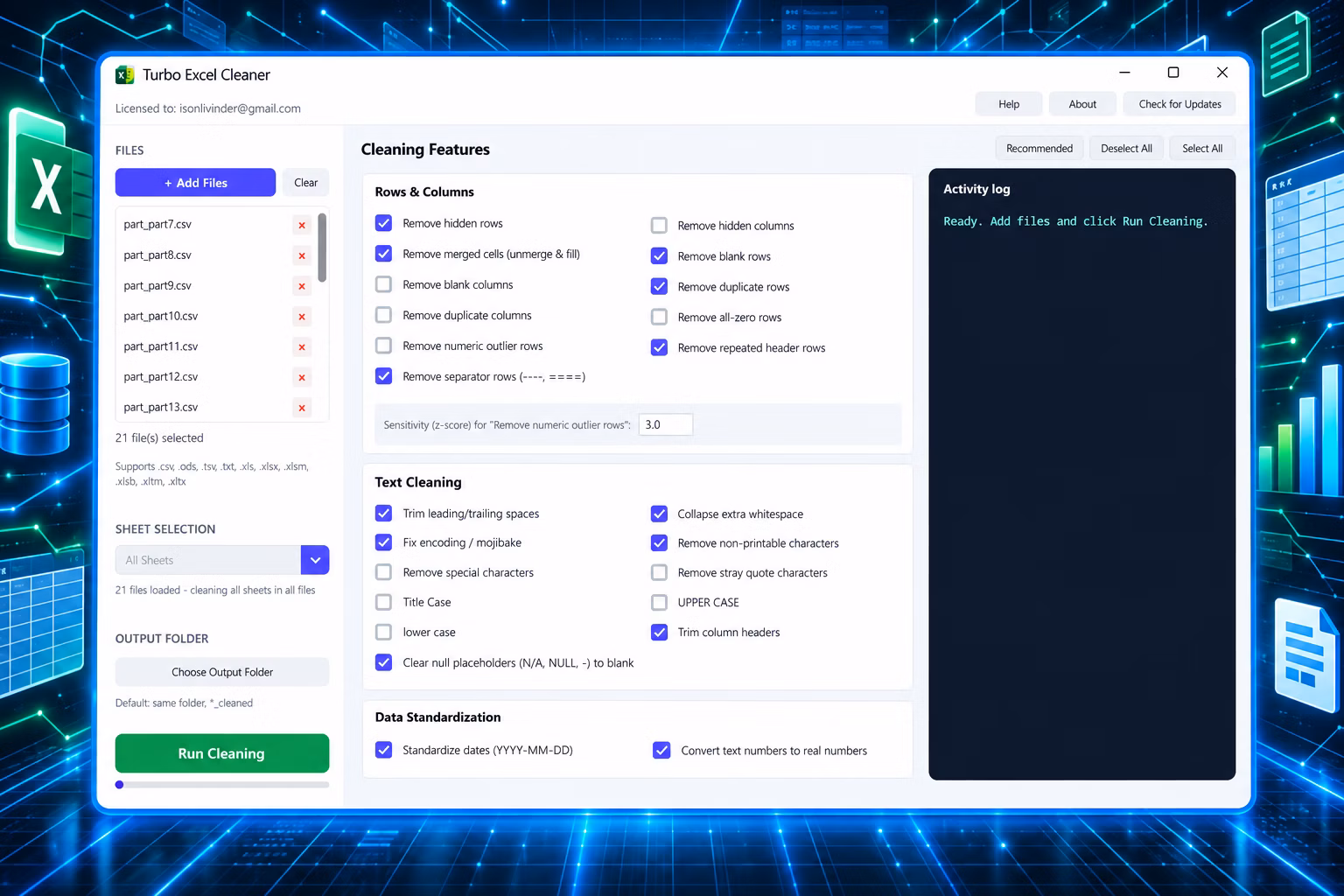Uncheck Fix encoding / mojibake
Viewport: 1344px width, 896px height.
pos(383,542)
